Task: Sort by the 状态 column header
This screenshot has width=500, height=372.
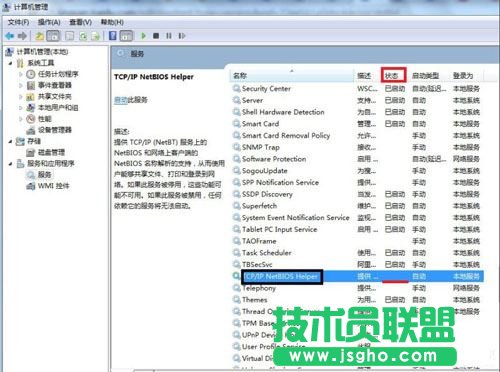Action: 394,75
